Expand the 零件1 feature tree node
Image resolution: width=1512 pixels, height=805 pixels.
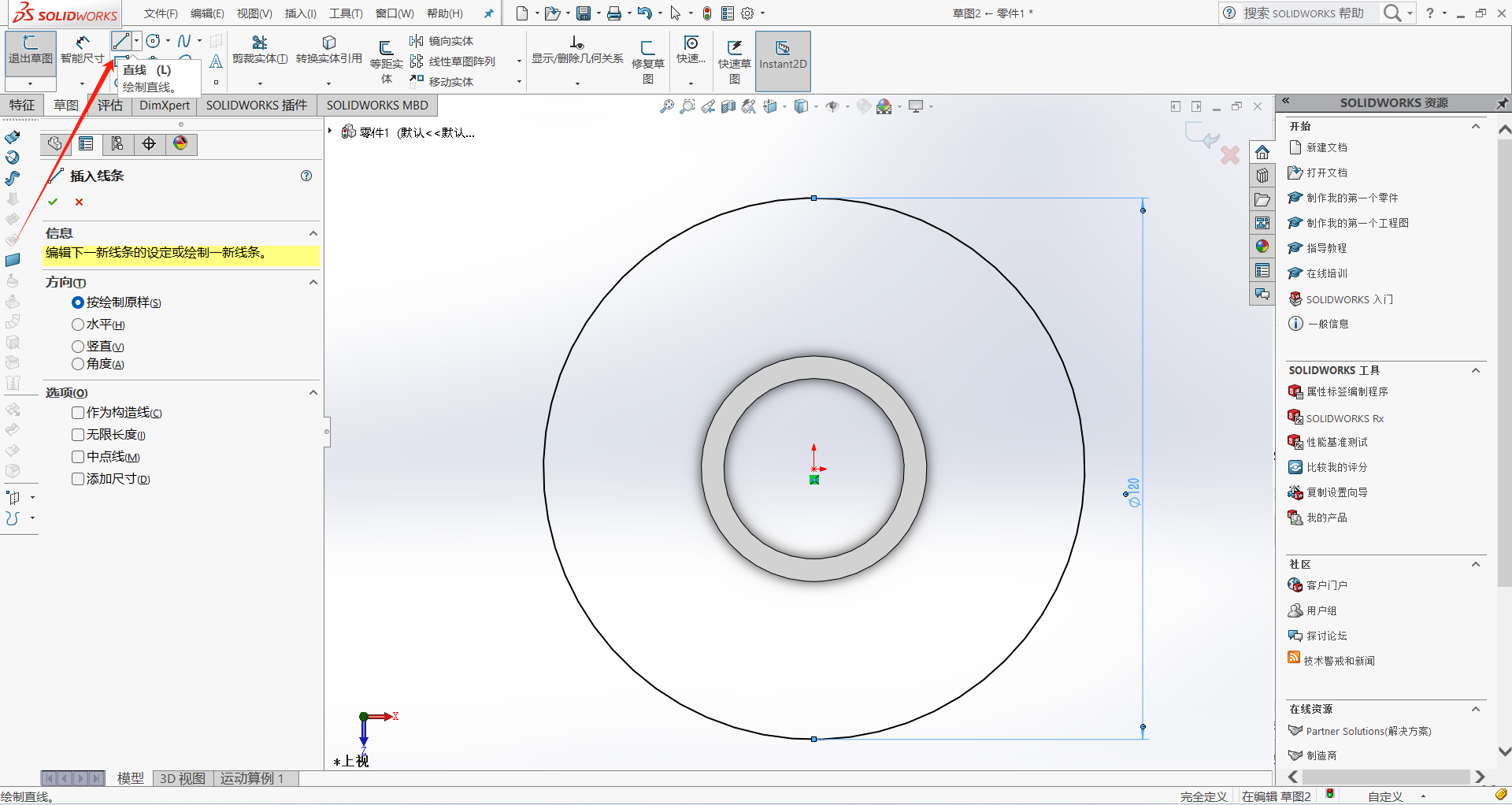pyautogui.click(x=330, y=132)
